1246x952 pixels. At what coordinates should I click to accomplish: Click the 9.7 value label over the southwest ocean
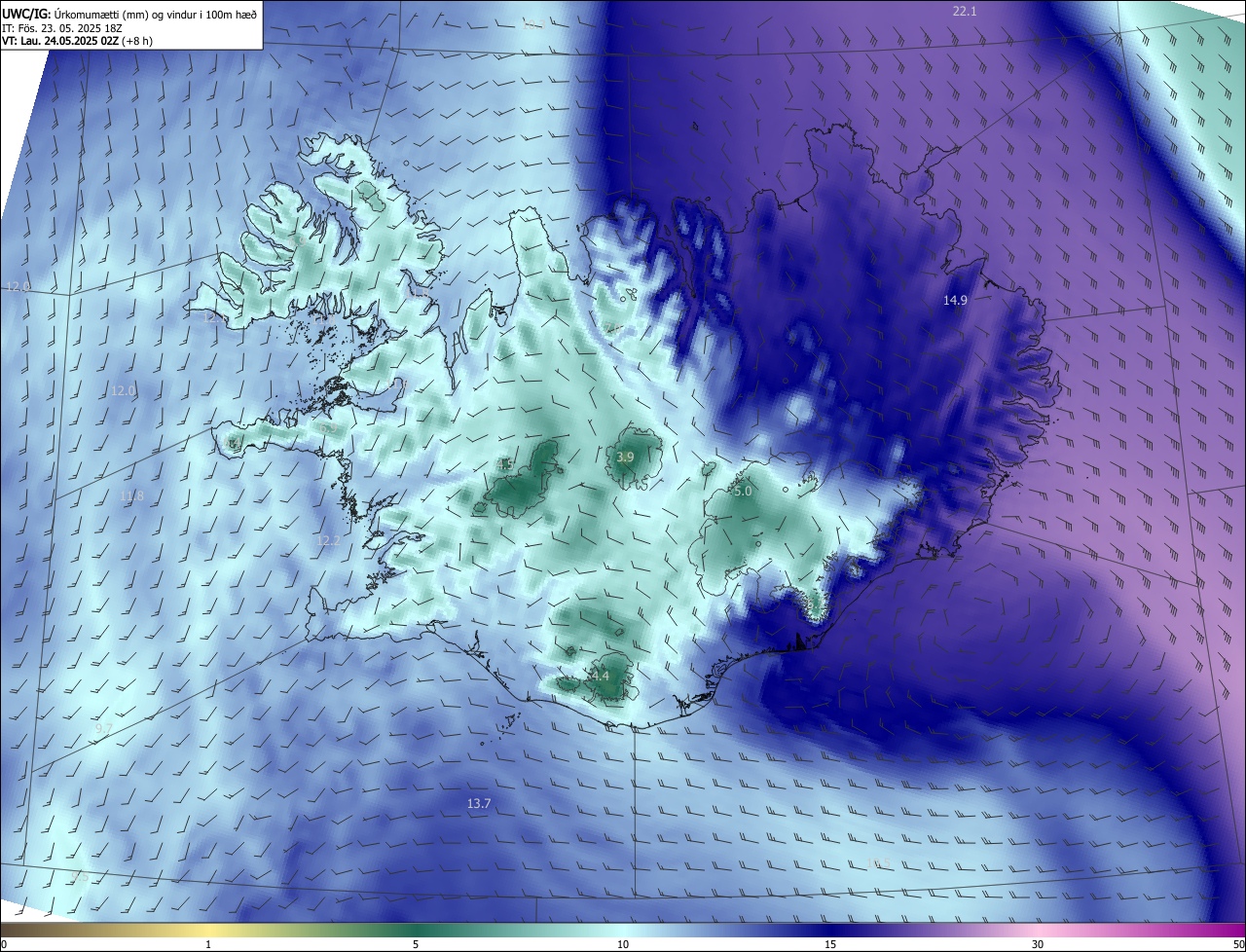pos(104,729)
